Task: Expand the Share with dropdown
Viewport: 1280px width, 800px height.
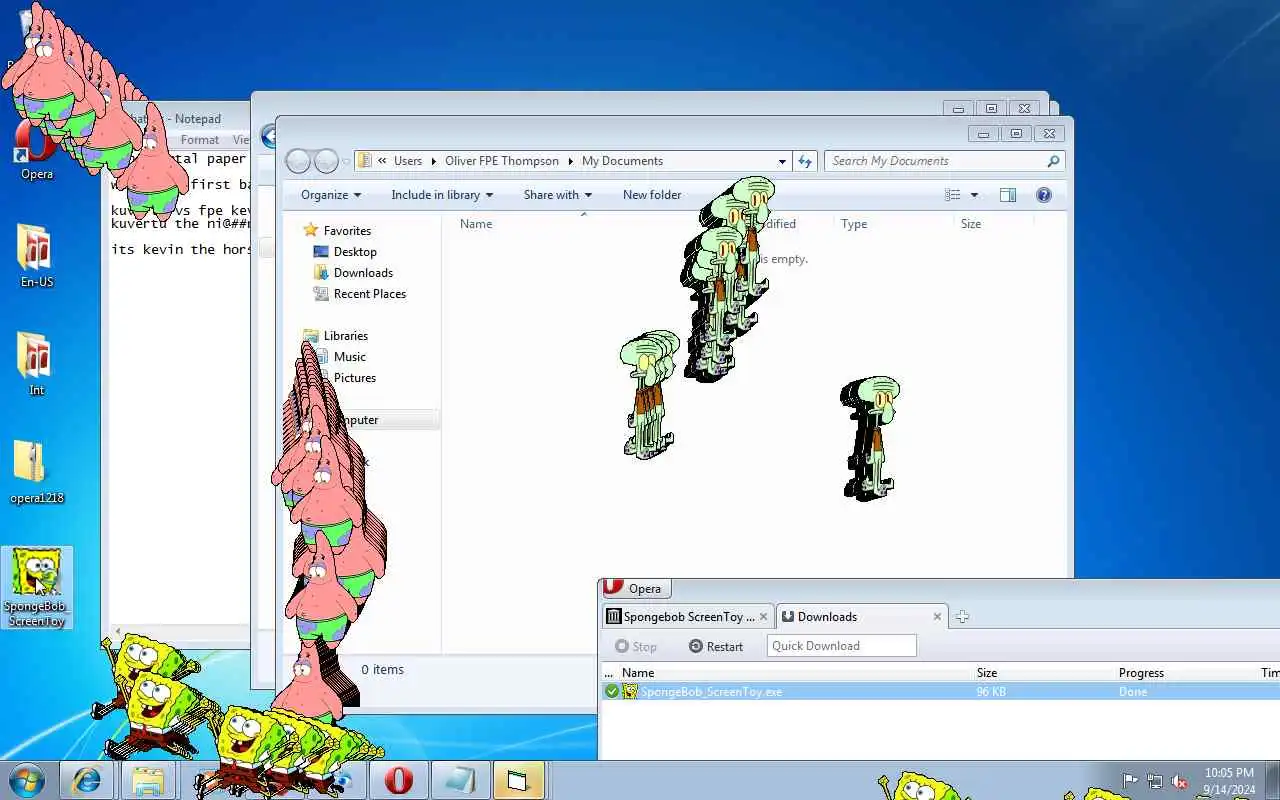Action: 558,195
